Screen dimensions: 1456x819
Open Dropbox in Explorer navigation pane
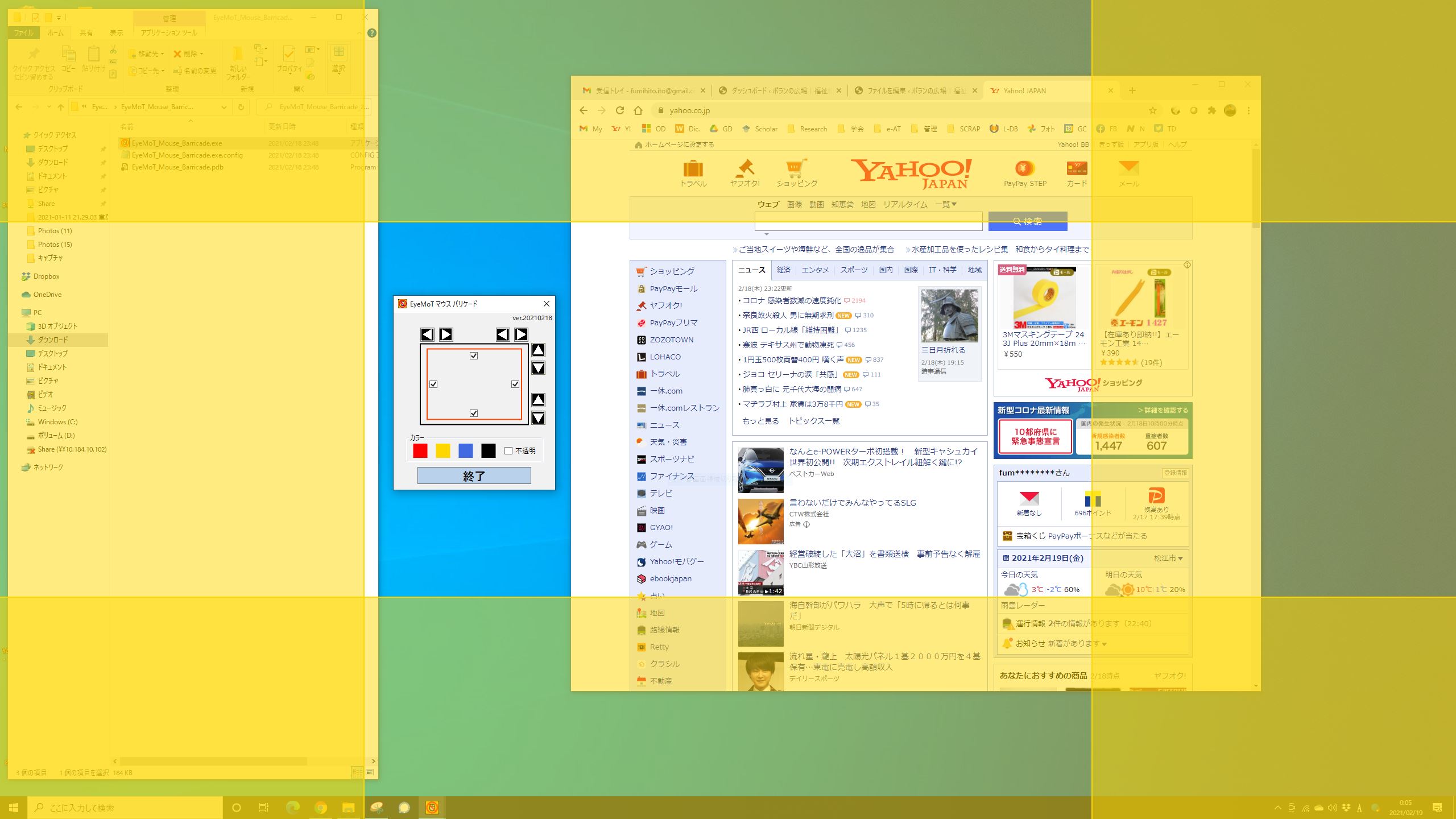(46, 276)
